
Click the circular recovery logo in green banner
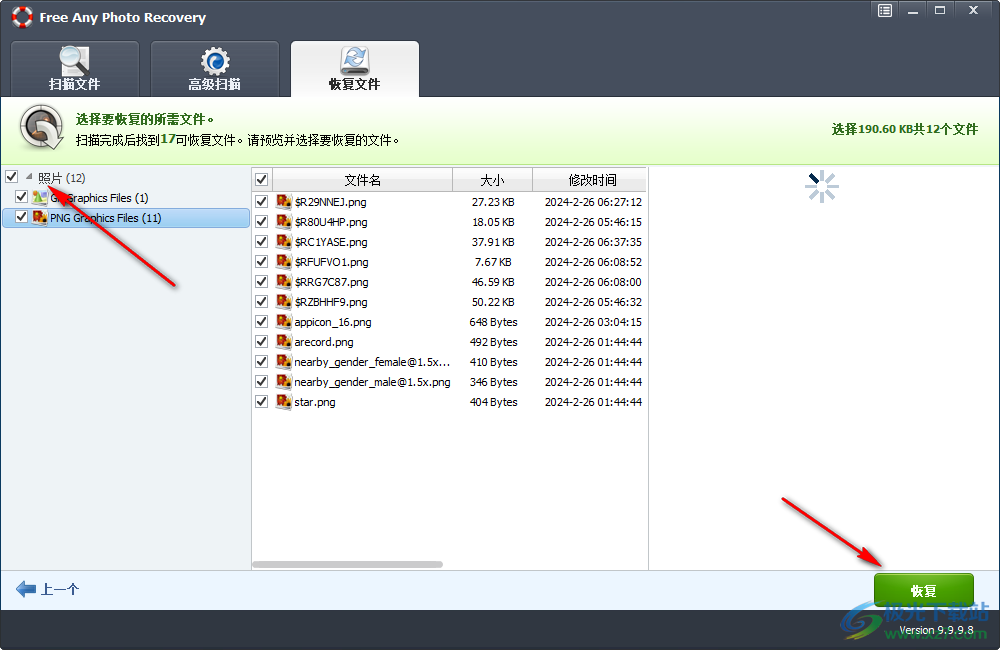[40, 127]
